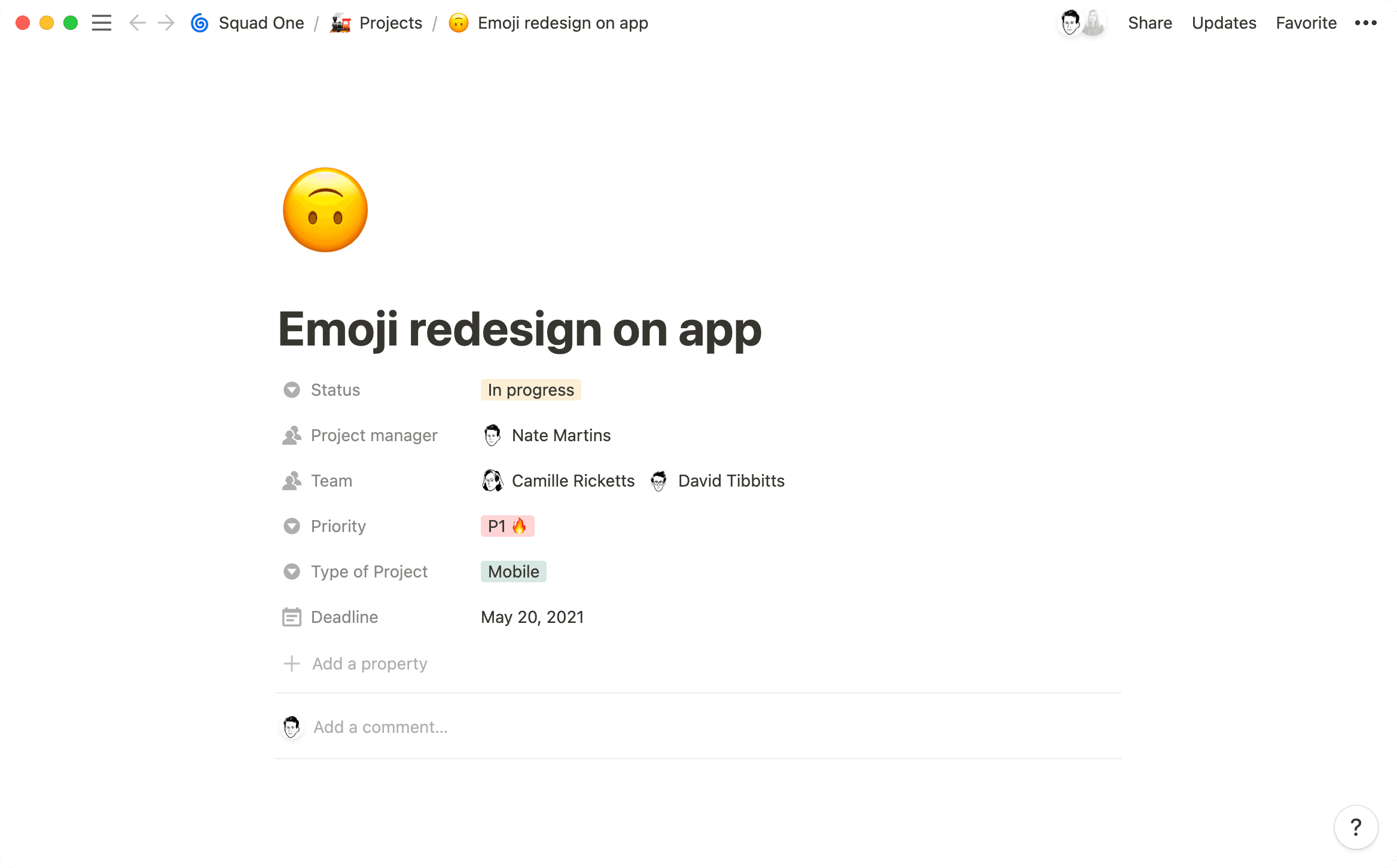Go to Projects in the breadcrumb
Image resolution: width=1397 pixels, height=868 pixels.
click(390, 23)
